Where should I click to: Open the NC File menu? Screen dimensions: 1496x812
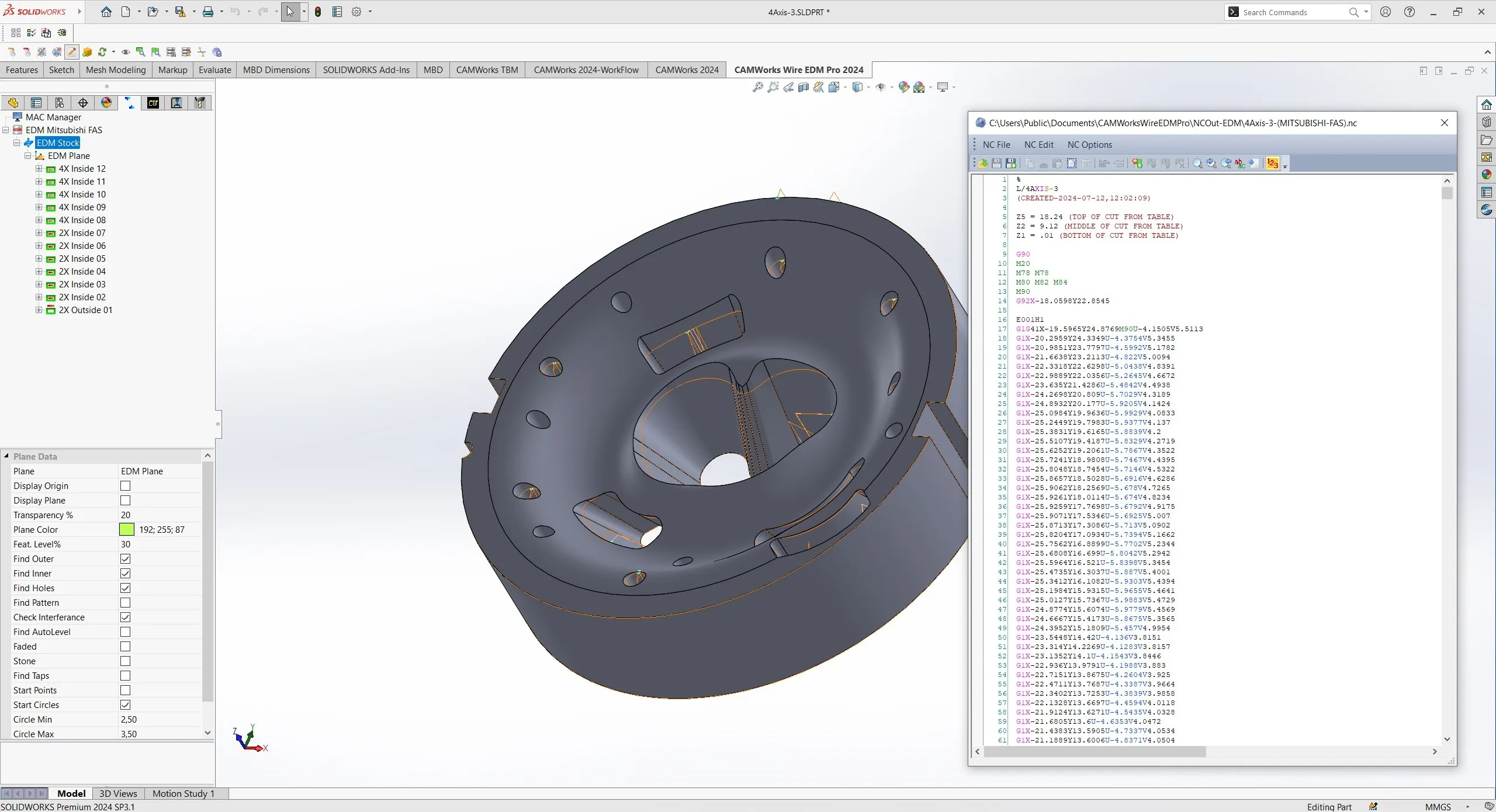(996, 145)
